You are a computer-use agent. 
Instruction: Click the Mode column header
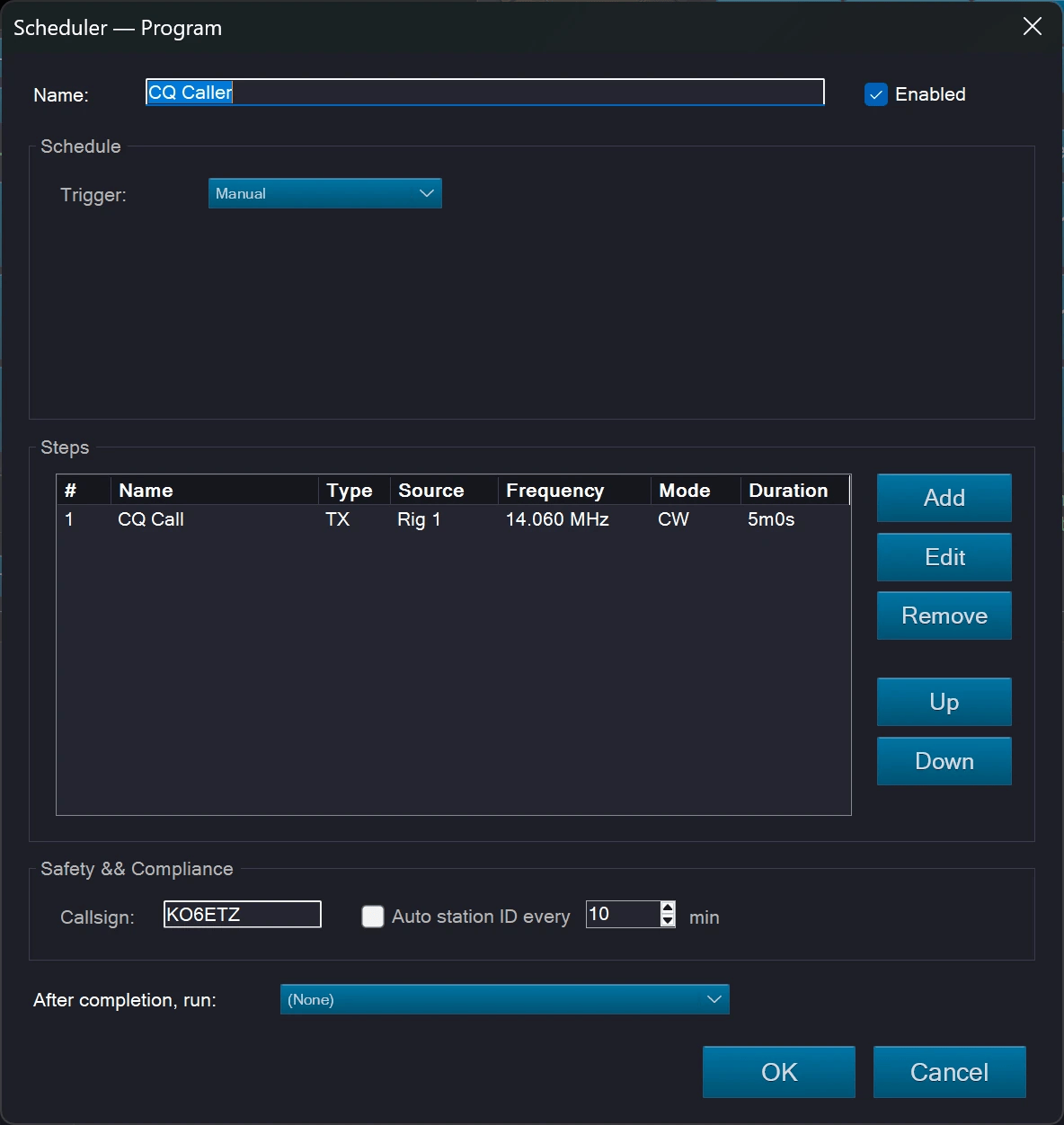(x=696, y=491)
